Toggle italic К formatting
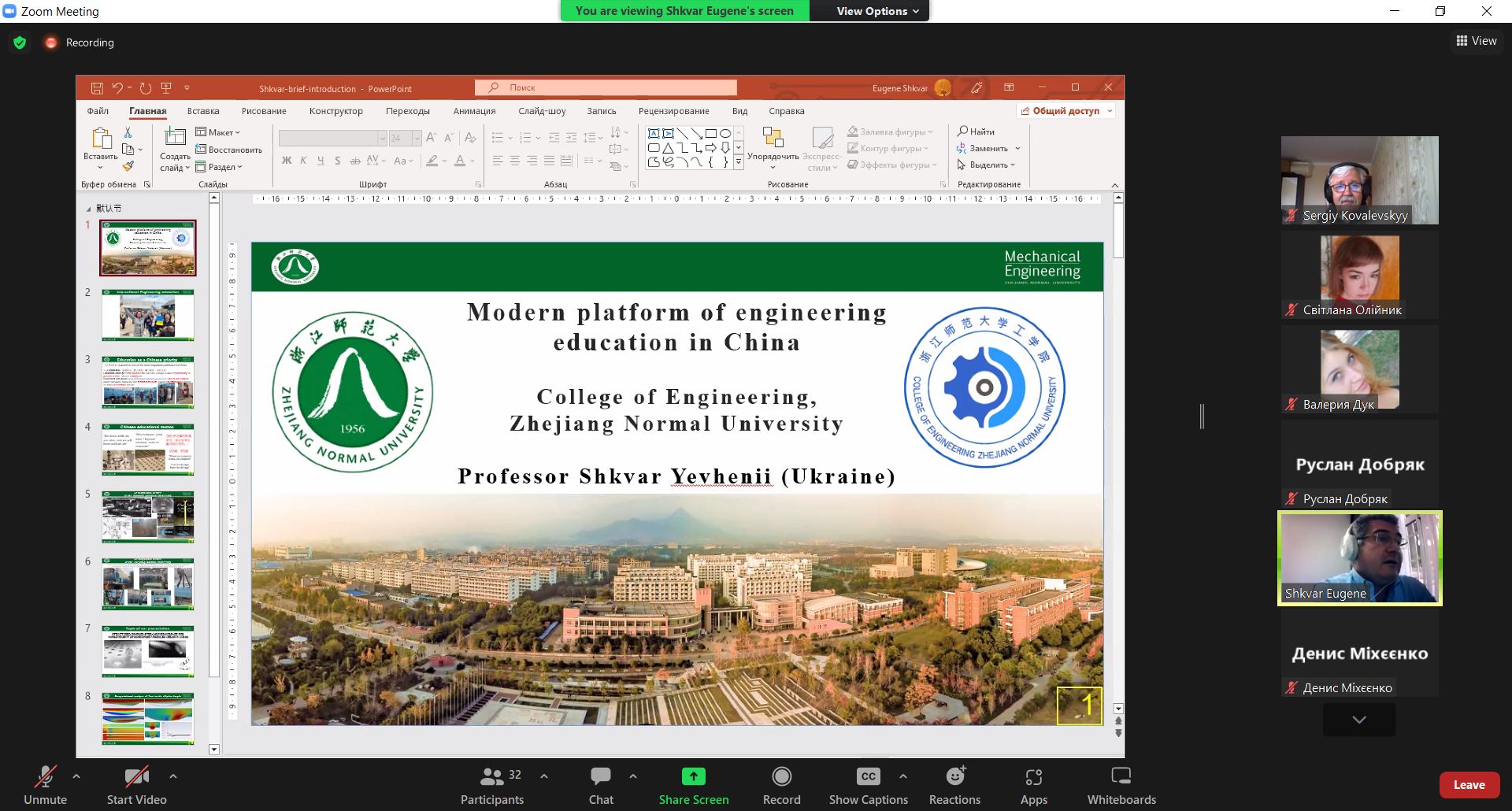Viewport: 1512px width, 811px height. [x=303, y=161]
